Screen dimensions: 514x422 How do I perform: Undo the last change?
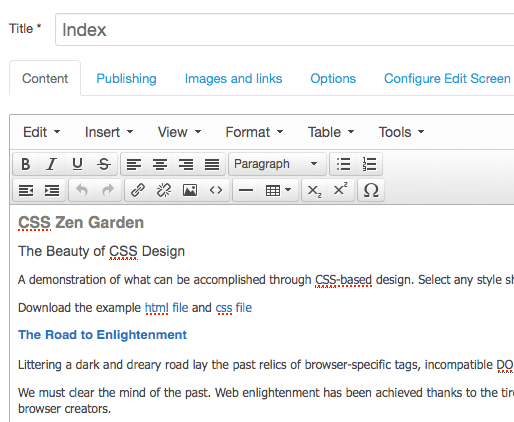pos(82,190)
